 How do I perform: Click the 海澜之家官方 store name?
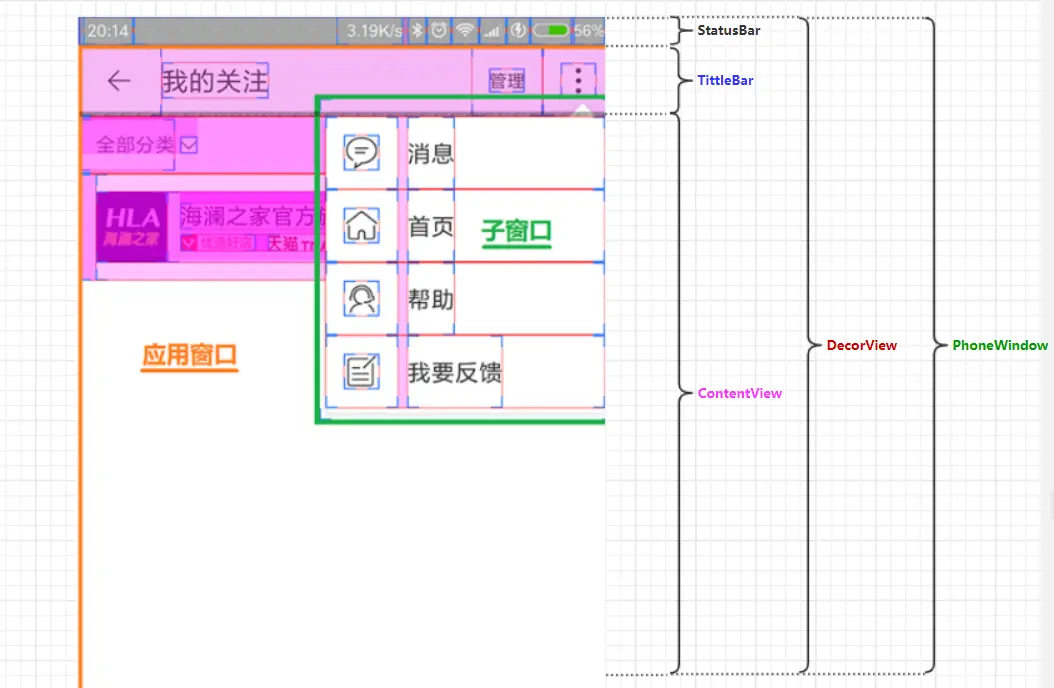tap(253, 216)
